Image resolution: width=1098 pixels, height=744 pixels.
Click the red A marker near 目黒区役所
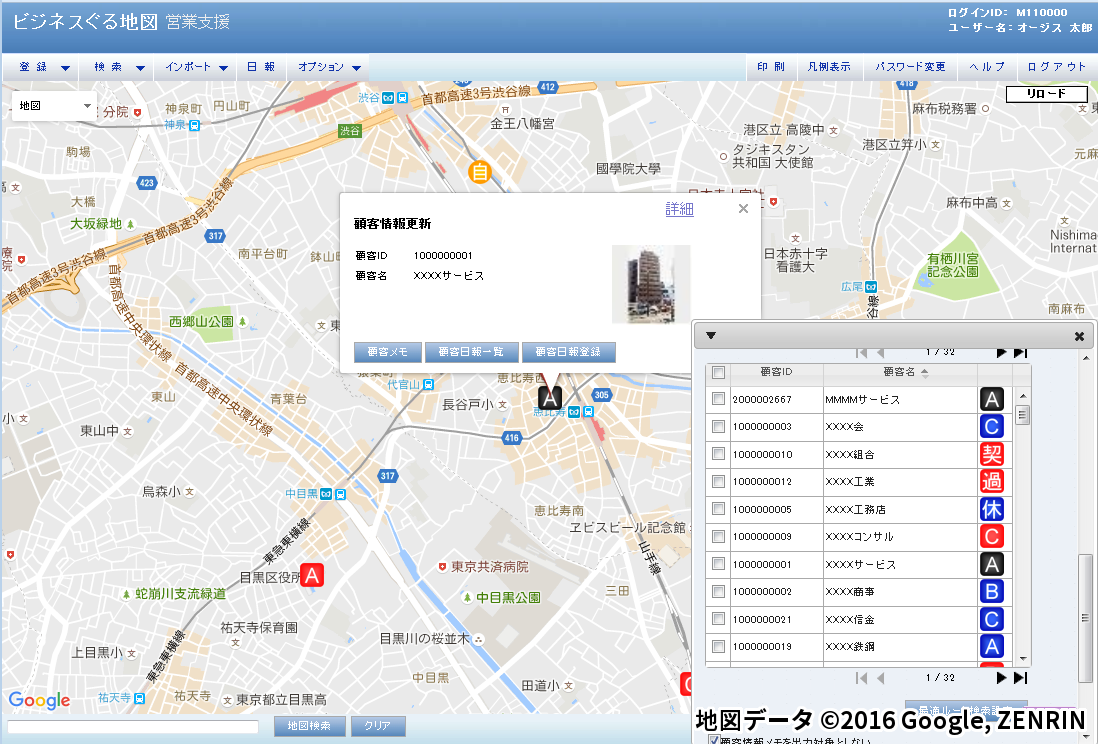312,576
